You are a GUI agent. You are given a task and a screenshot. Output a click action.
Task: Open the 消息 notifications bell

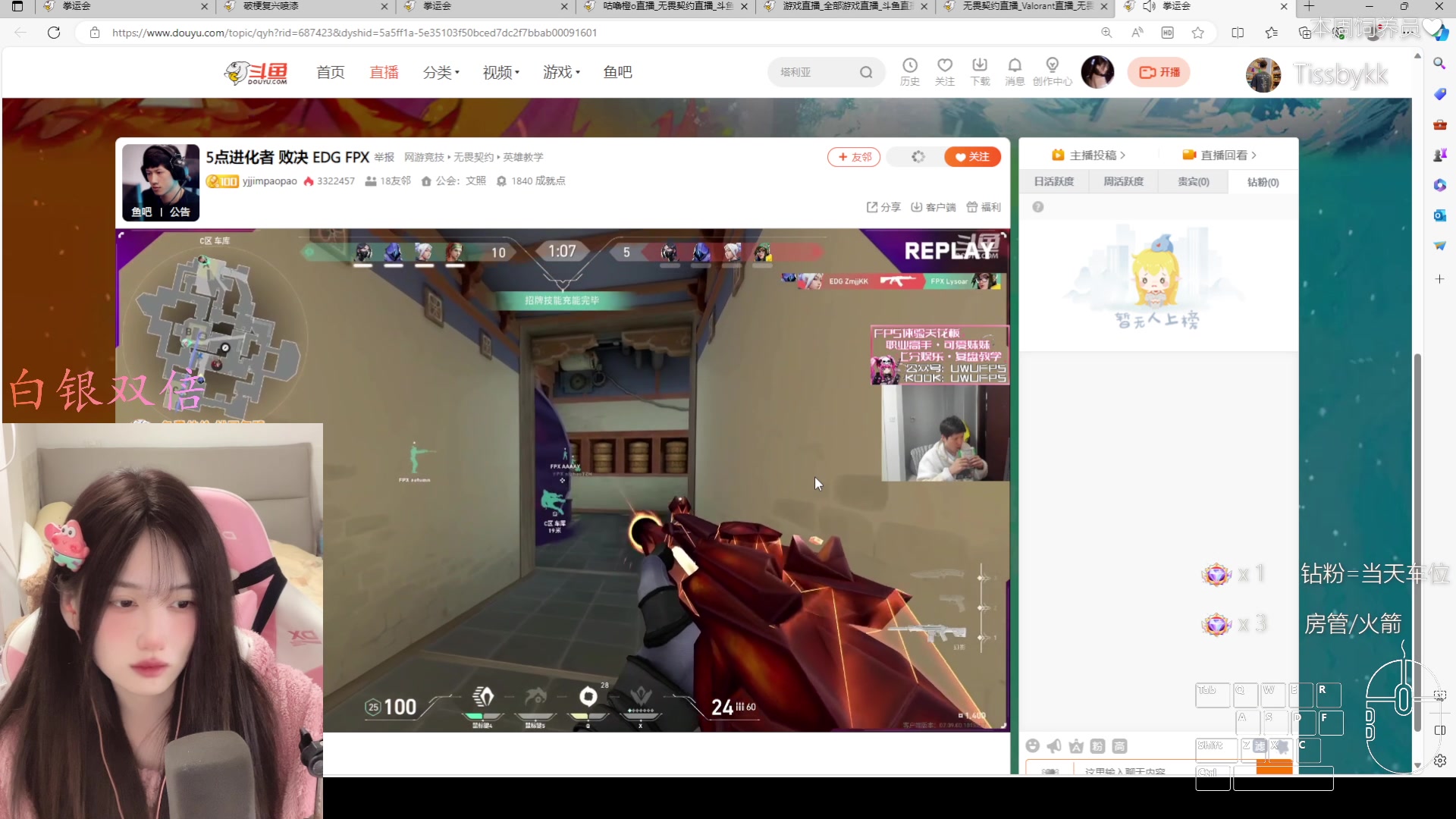pyautogui.click(x=1015, y=66)
